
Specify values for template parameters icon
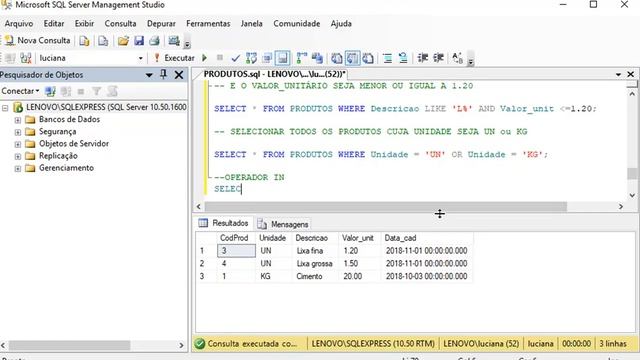(458, 58)
